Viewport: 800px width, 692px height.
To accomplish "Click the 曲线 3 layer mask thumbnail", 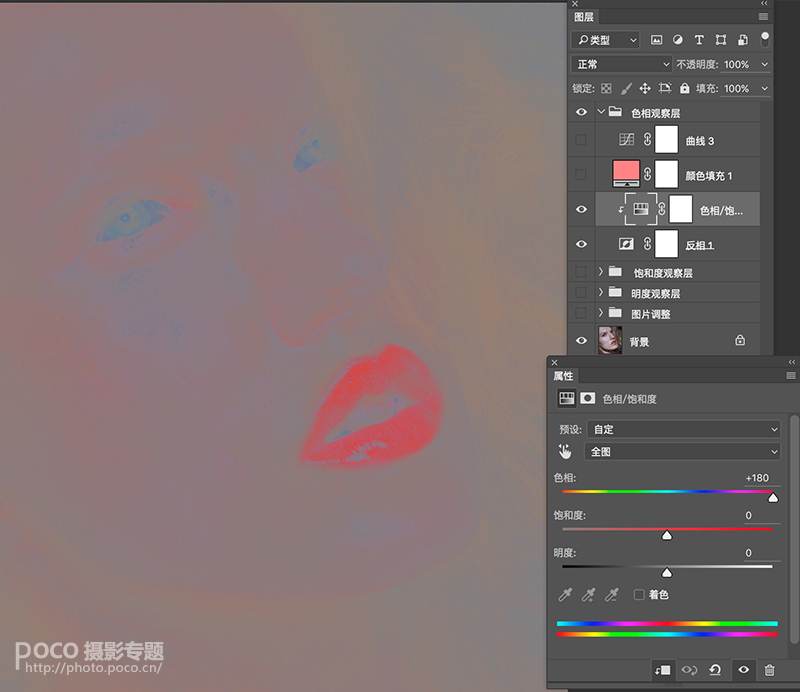I will pos(666,139).
